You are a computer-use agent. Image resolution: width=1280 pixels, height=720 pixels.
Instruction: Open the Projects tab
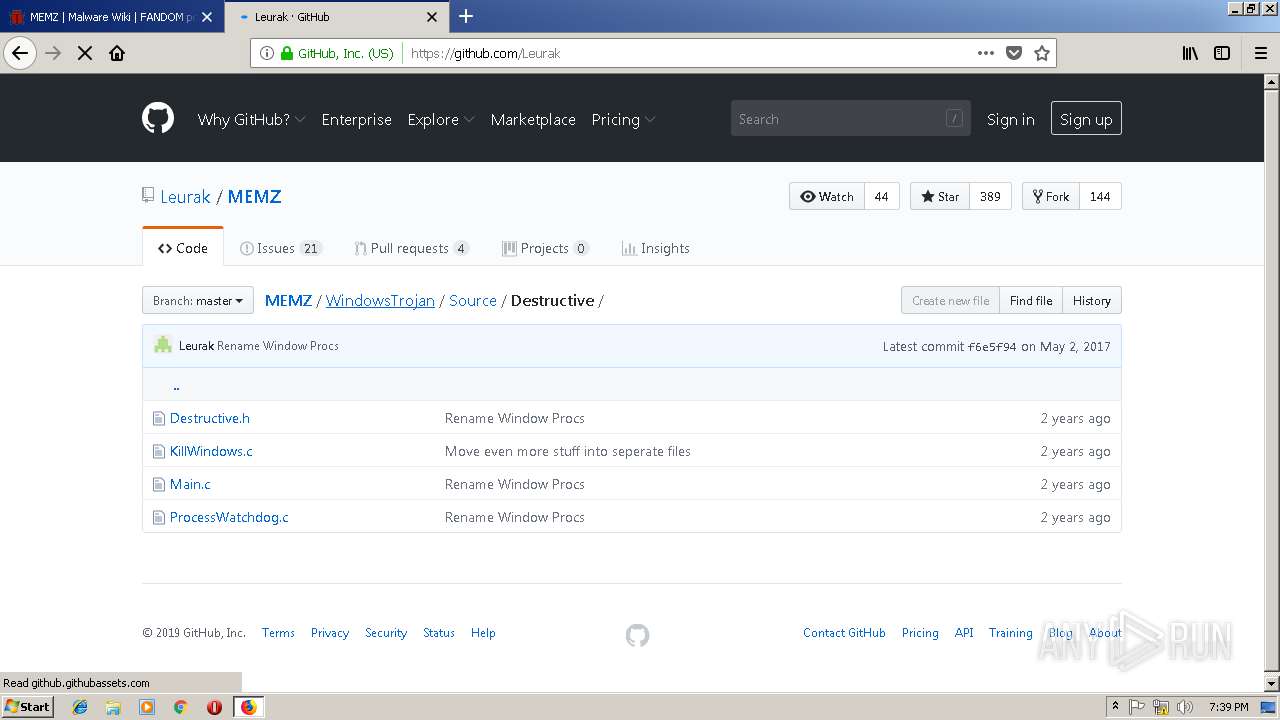(x=545, y=248)
